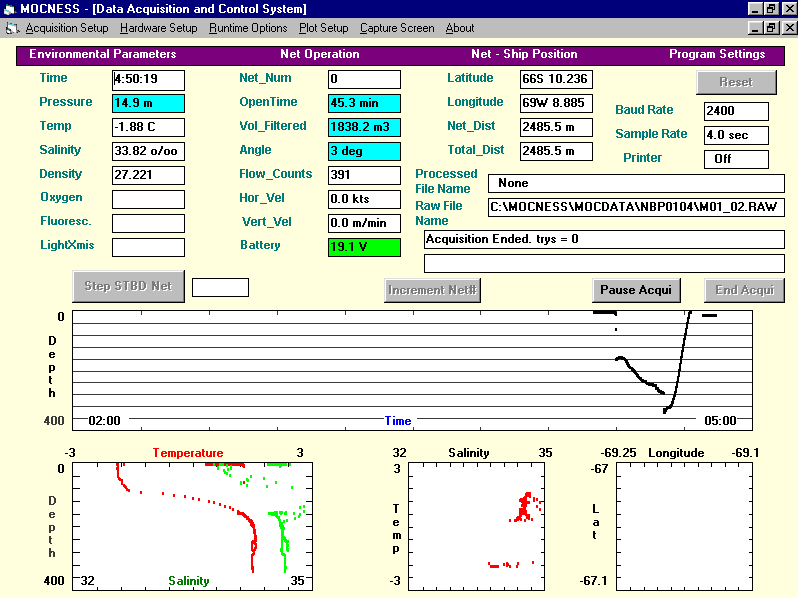Click the Density field 27.221

point(148,175)
